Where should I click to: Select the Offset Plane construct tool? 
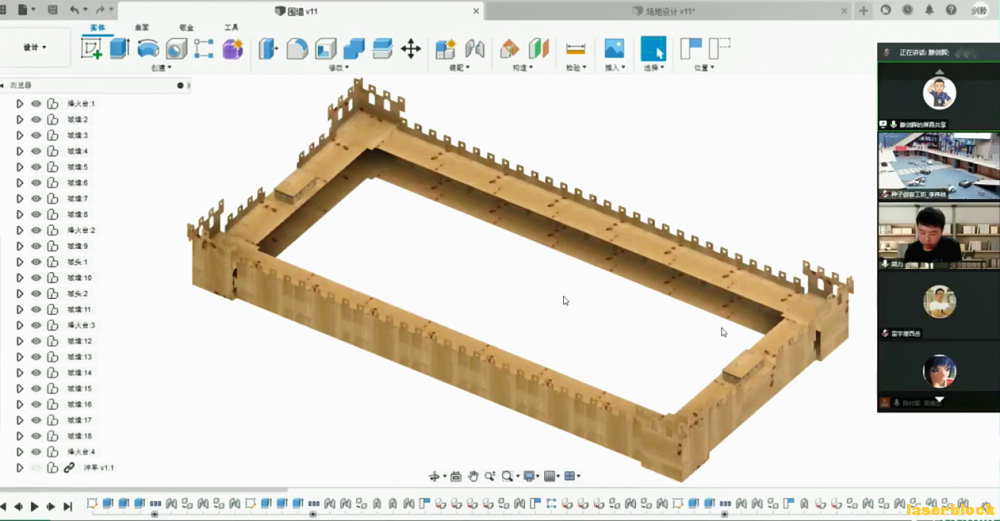[510, 49]
